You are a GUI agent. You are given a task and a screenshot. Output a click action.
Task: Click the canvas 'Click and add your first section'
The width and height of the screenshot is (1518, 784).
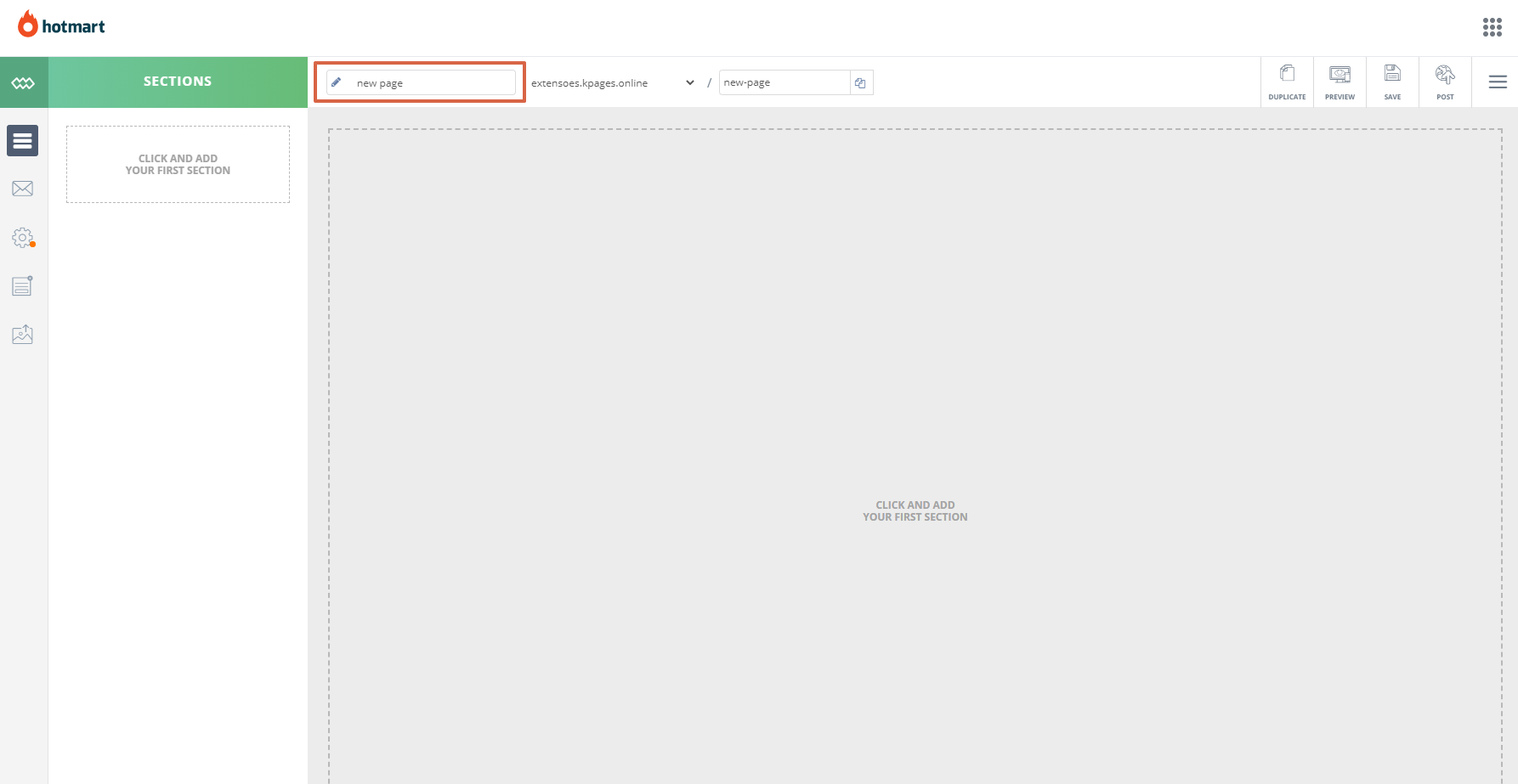coord(915,510)
